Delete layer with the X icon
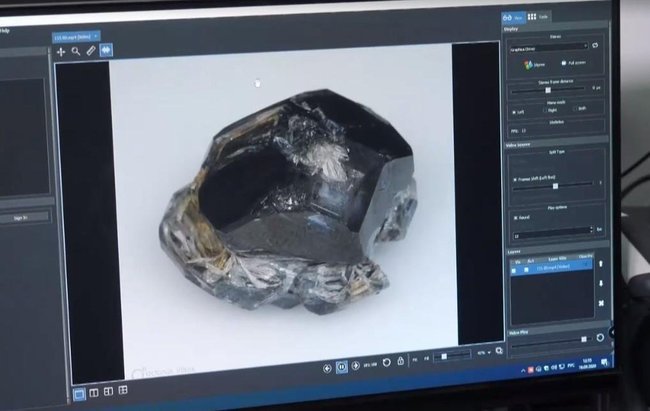The width and height of the screenshot is (650, 411). [601, 303]
